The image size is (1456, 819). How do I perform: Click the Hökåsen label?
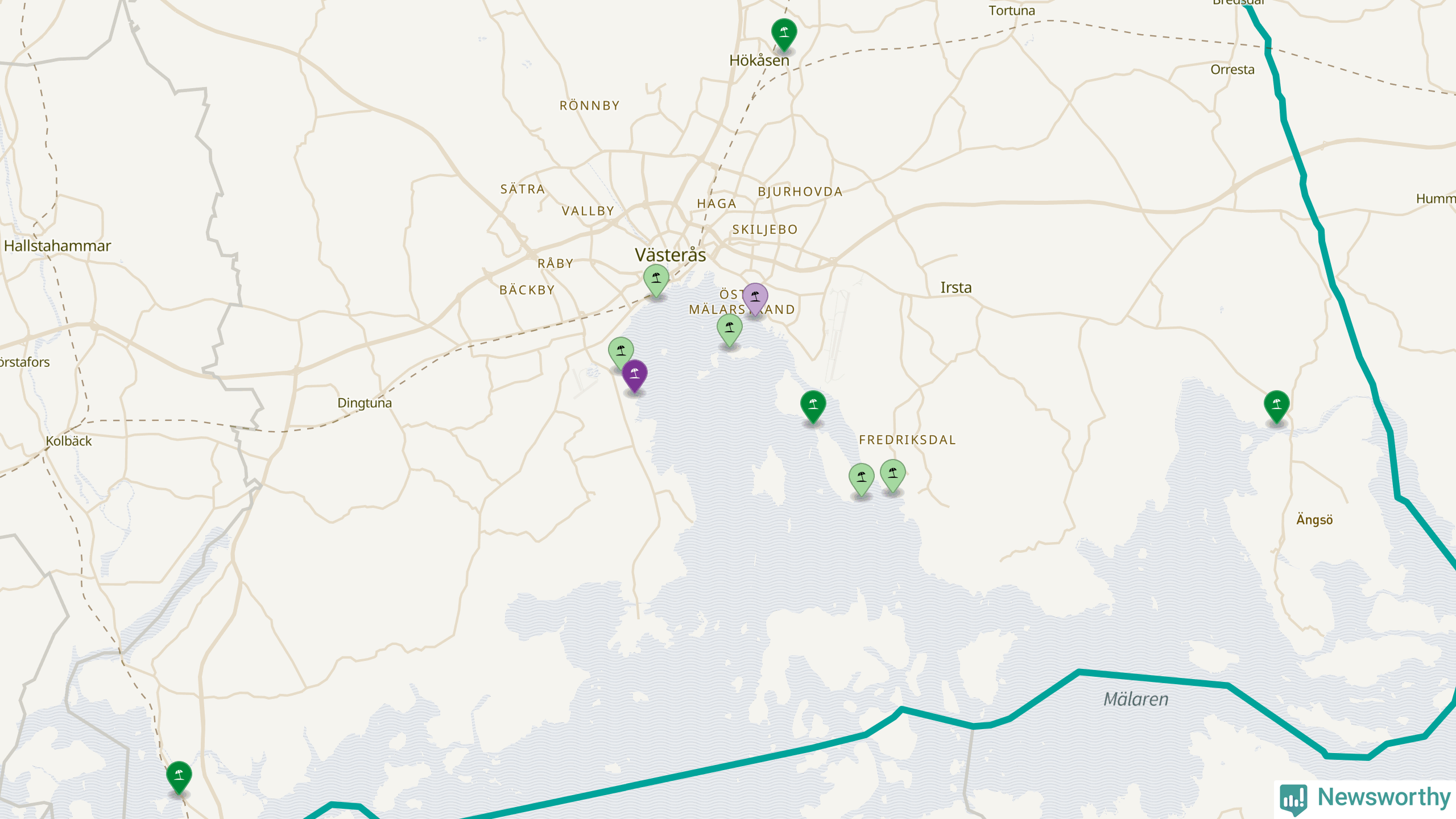(x=759, y=60)
